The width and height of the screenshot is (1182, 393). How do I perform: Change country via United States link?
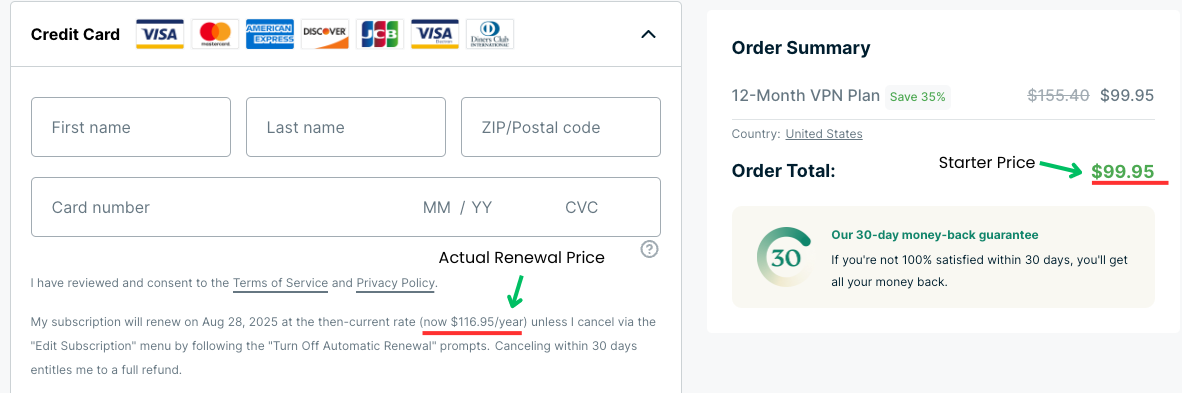[x=824, y=134]
